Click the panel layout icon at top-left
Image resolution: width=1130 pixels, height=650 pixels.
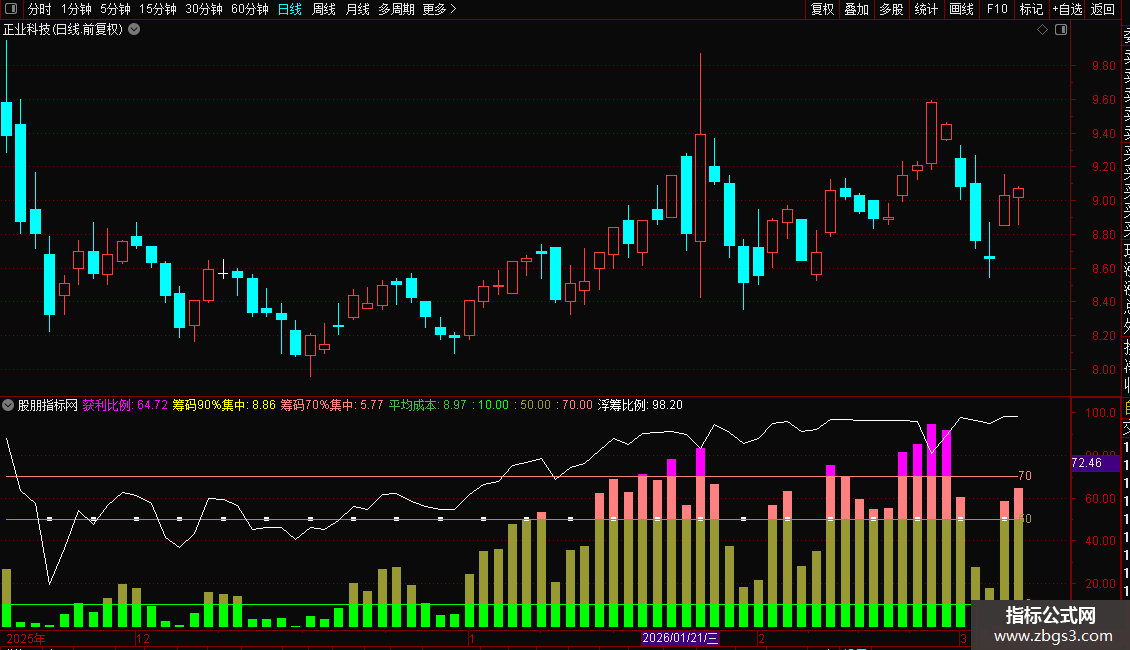point(11,9)
